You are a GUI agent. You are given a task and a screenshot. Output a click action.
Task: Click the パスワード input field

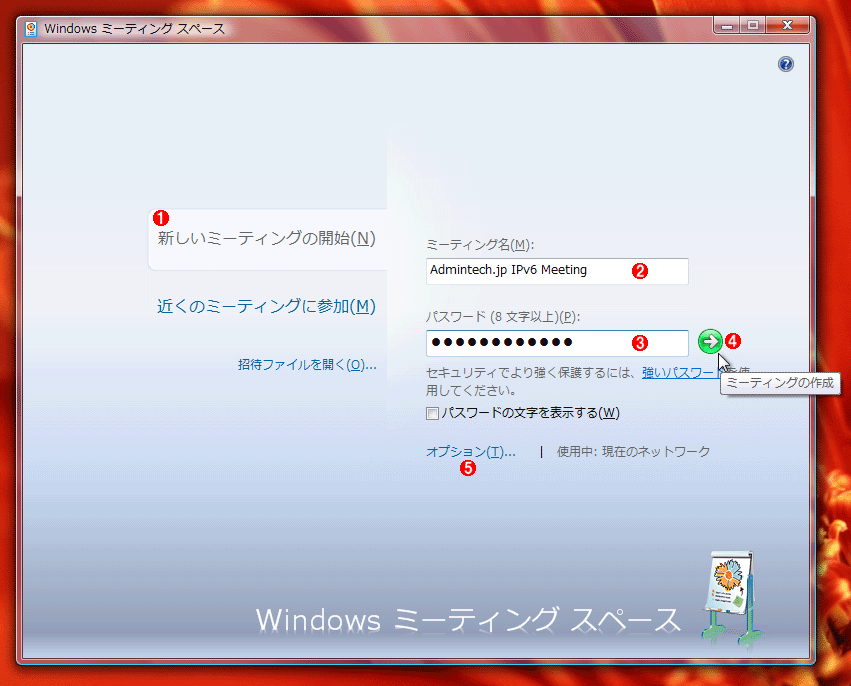pyautogui.click(x=557, y=343)
